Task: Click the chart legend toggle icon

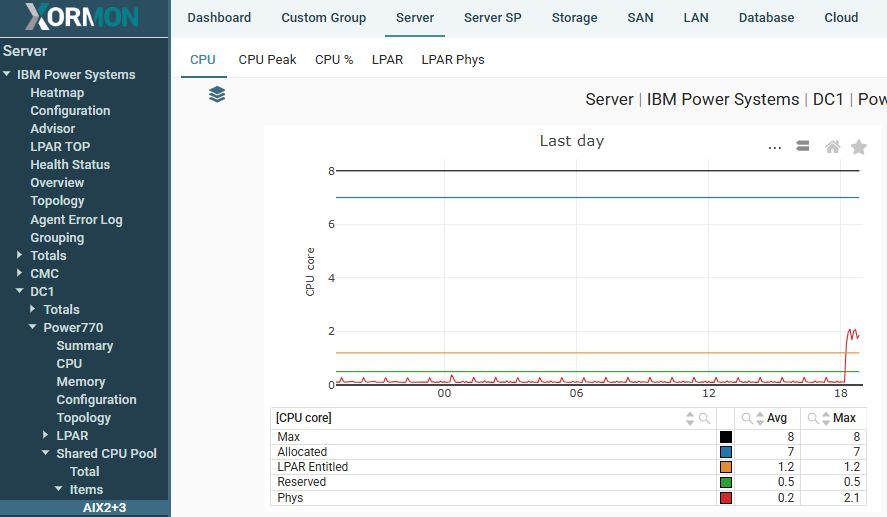Action: click(802, 146)
